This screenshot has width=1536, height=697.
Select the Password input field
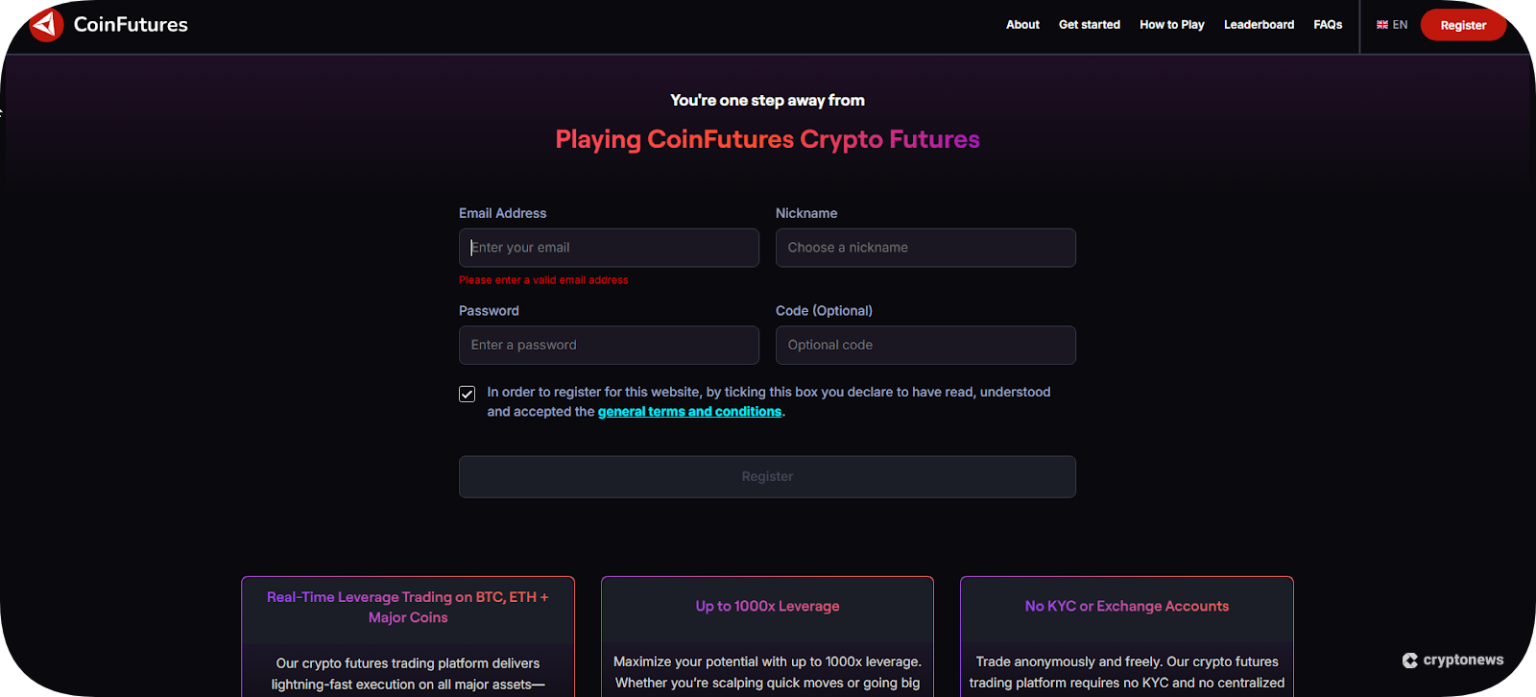tap(608, 345)
